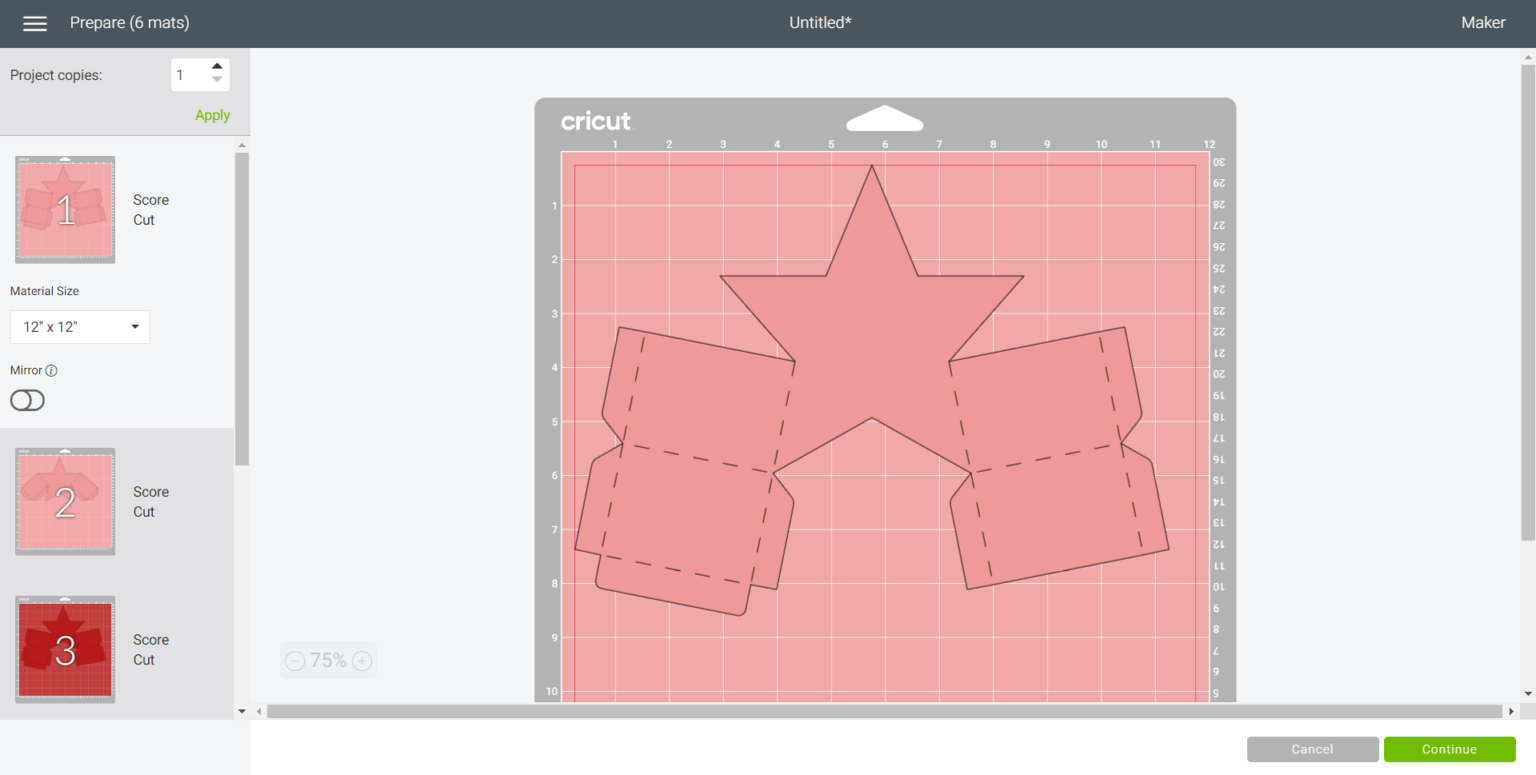Image resolution: width=1536 pixels, height=775 pixels.
Task: Zoom out using the minus icon
Action: [x=295, y=660]
